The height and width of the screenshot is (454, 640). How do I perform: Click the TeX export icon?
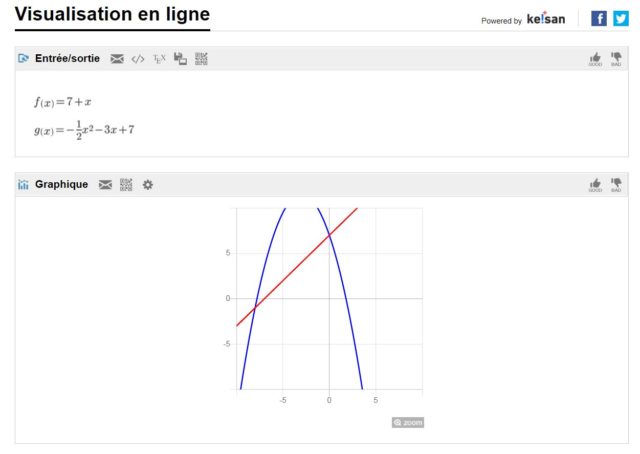[159, 59]
